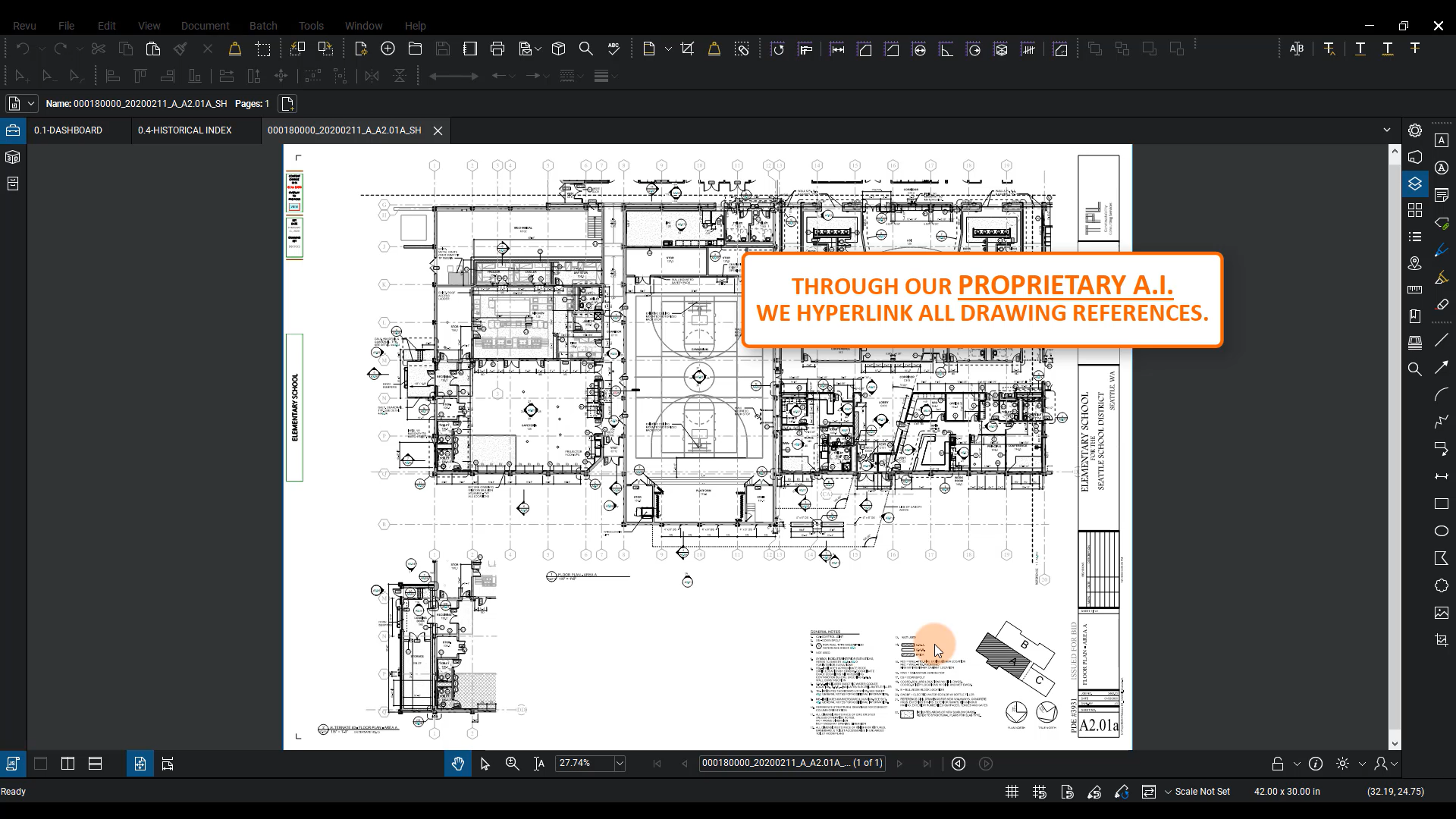Expand the tab list chevron

[x=1387, y=130]
